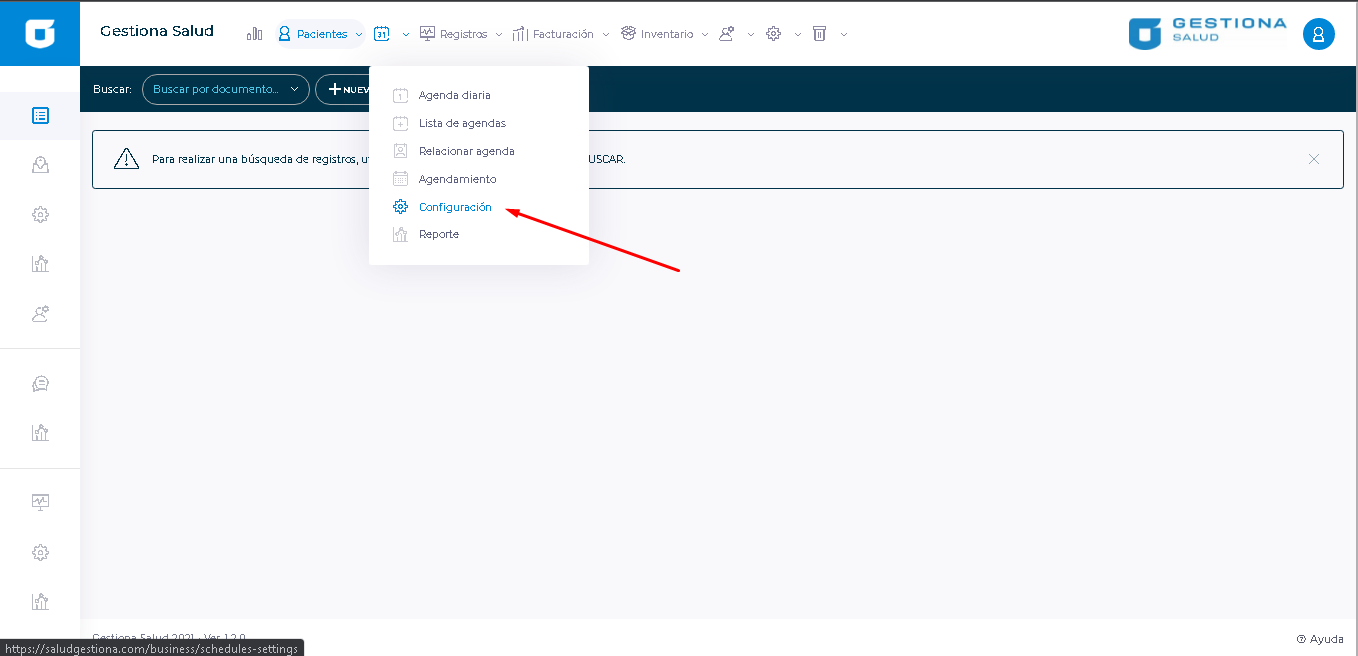Viewport: 1358px width, 656px height.
Task: Dismiss the search warning alert banner
Action: (1313, 159)
